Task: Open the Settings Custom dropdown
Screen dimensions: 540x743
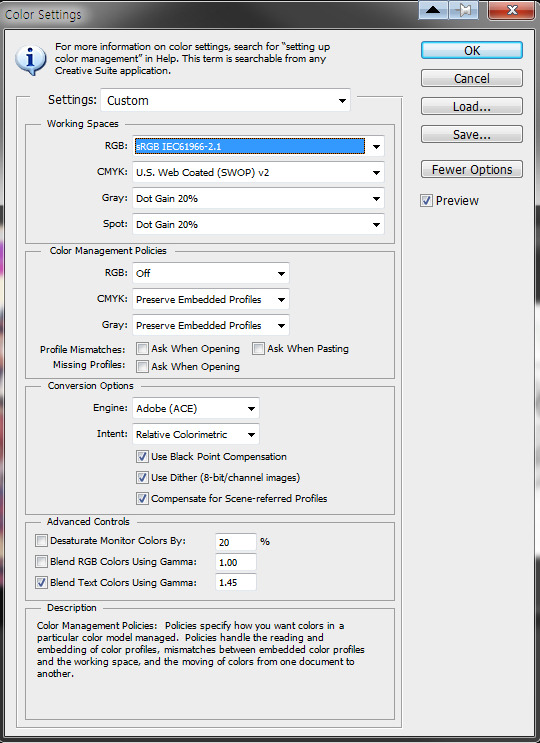Action: click(225, 100)
